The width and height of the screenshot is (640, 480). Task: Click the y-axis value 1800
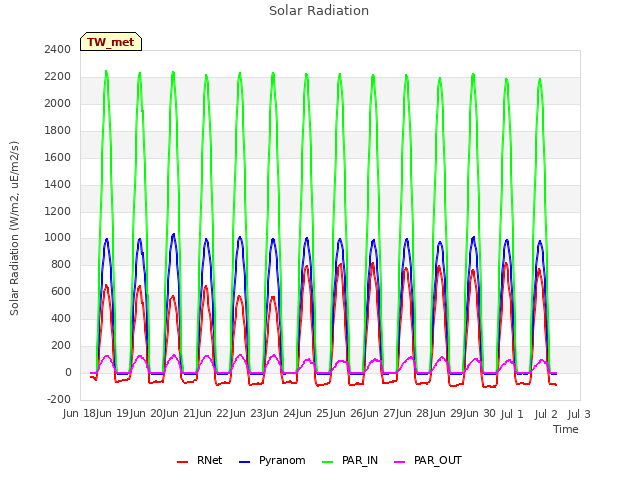pos(58,130)
